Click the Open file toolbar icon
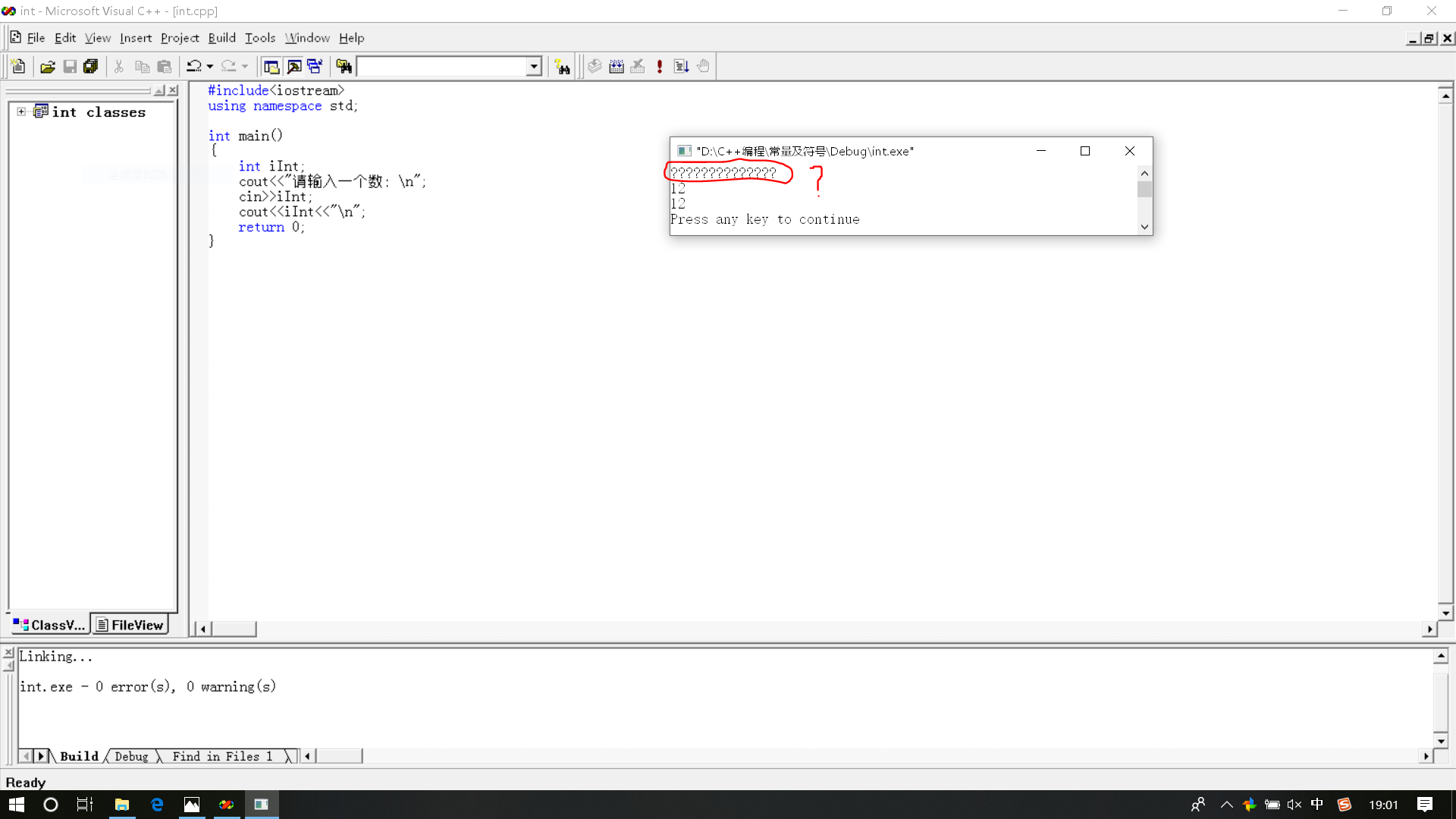 click(48, 67)
